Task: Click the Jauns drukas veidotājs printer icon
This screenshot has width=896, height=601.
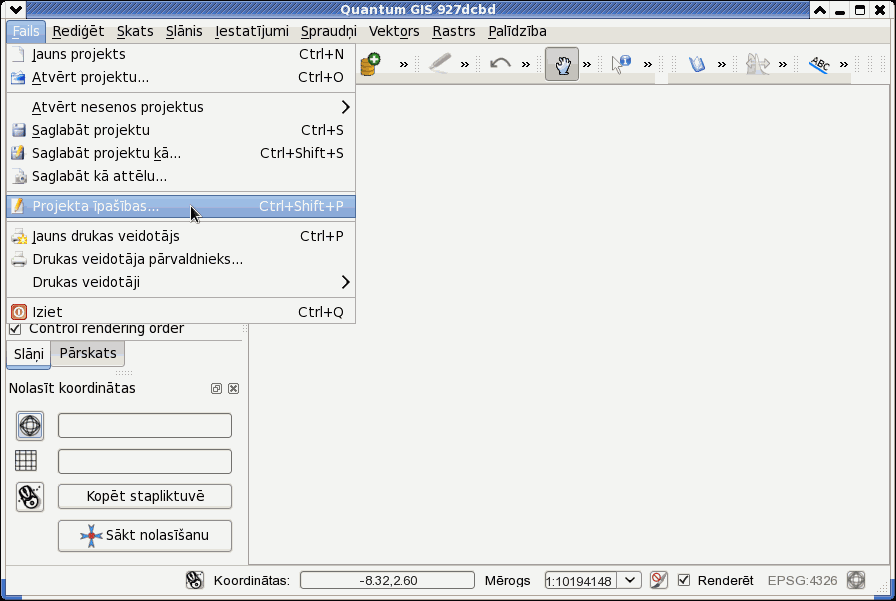Action: [19, 237]
